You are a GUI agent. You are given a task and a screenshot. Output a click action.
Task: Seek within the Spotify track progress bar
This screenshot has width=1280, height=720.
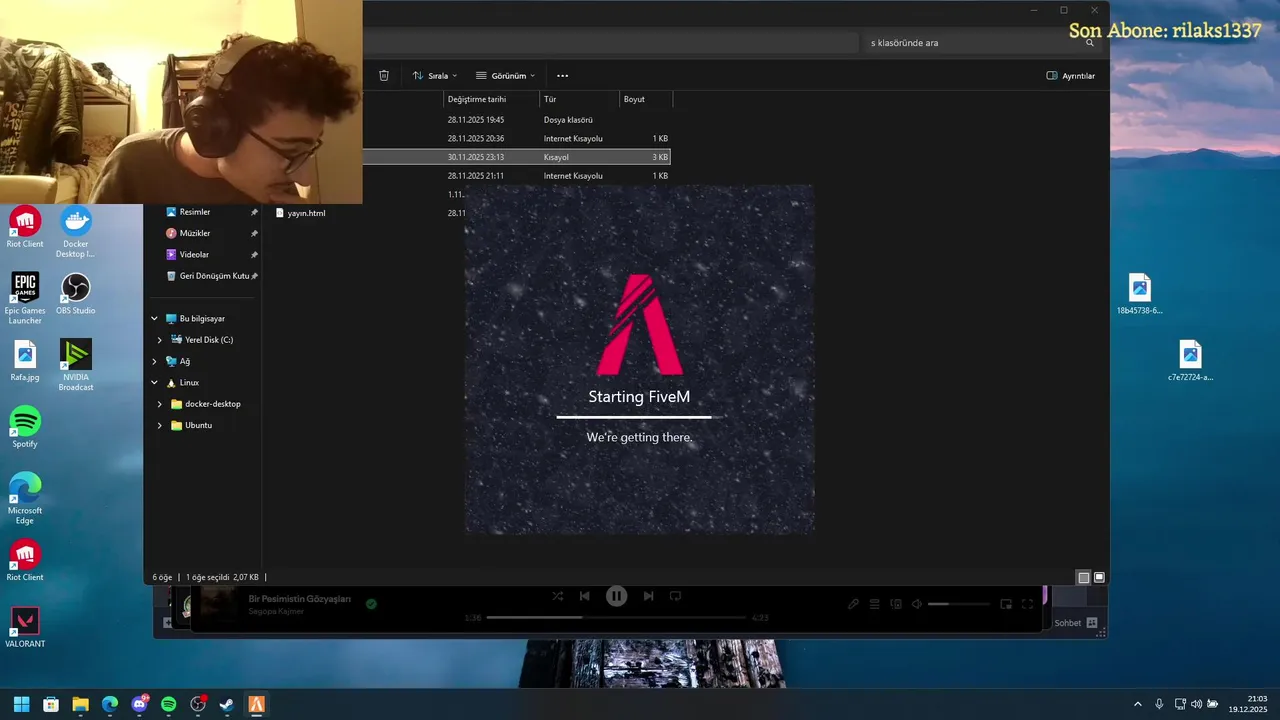616,617
